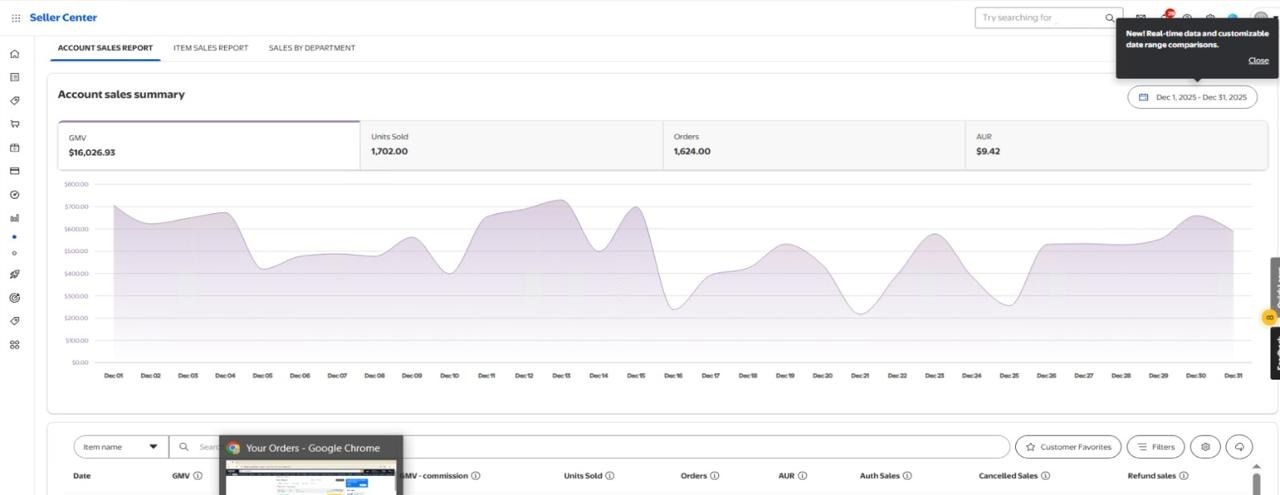Open the bar chart analytics icon in sidebar
The image size is (1280, 495).
pos(14,218)
